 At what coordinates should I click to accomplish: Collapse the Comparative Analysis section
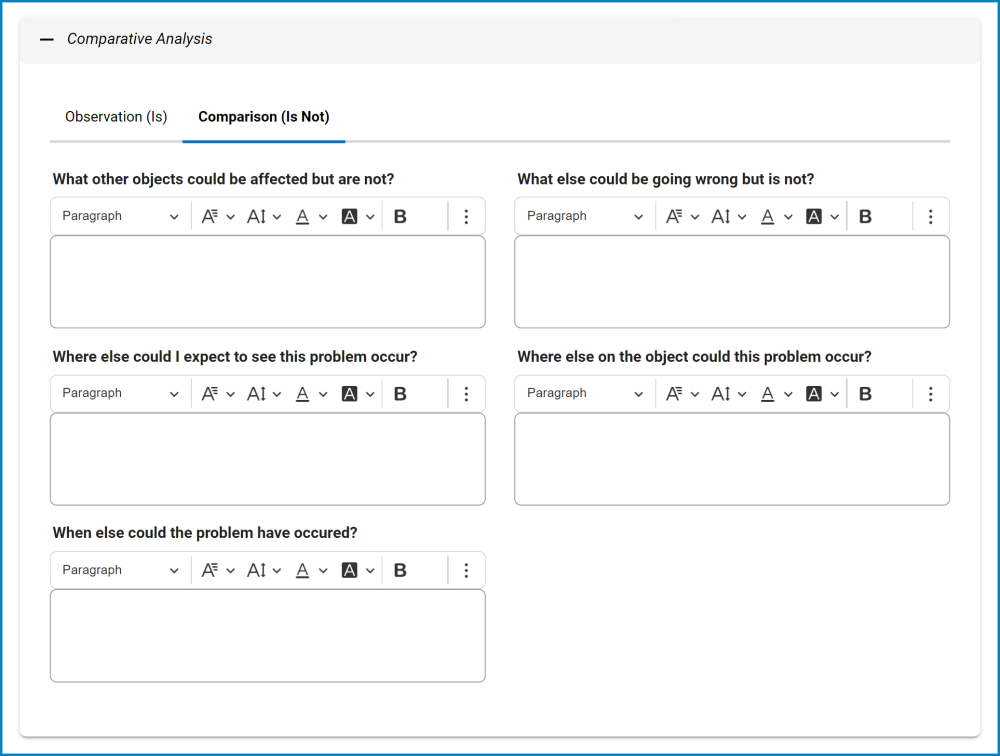(47, 40)
